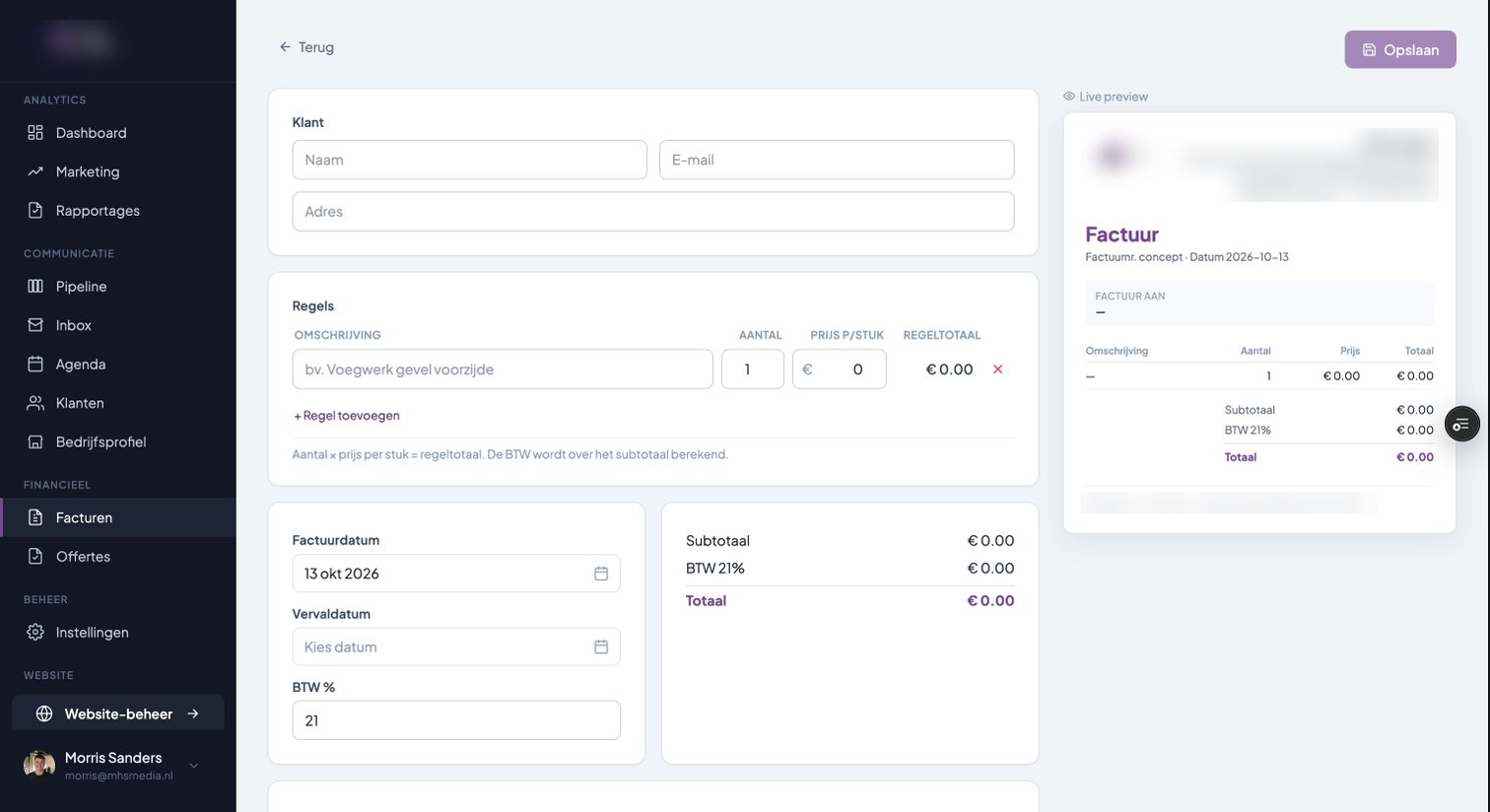Click the Bedrijfsprofiel building icon
Viewport: 1490px width, 812px height.
click(x=35, y=442)
